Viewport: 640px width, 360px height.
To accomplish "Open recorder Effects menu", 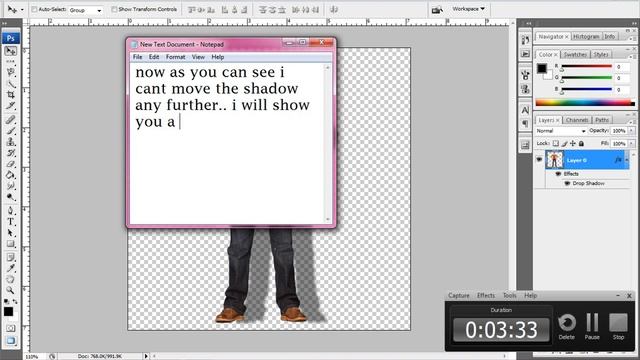I will tap(486, 296).
